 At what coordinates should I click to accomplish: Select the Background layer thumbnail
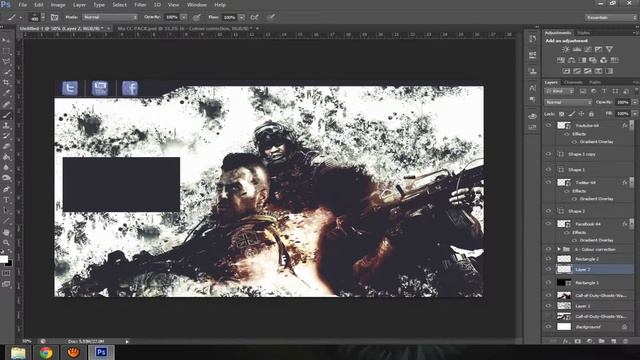(564, 327)
